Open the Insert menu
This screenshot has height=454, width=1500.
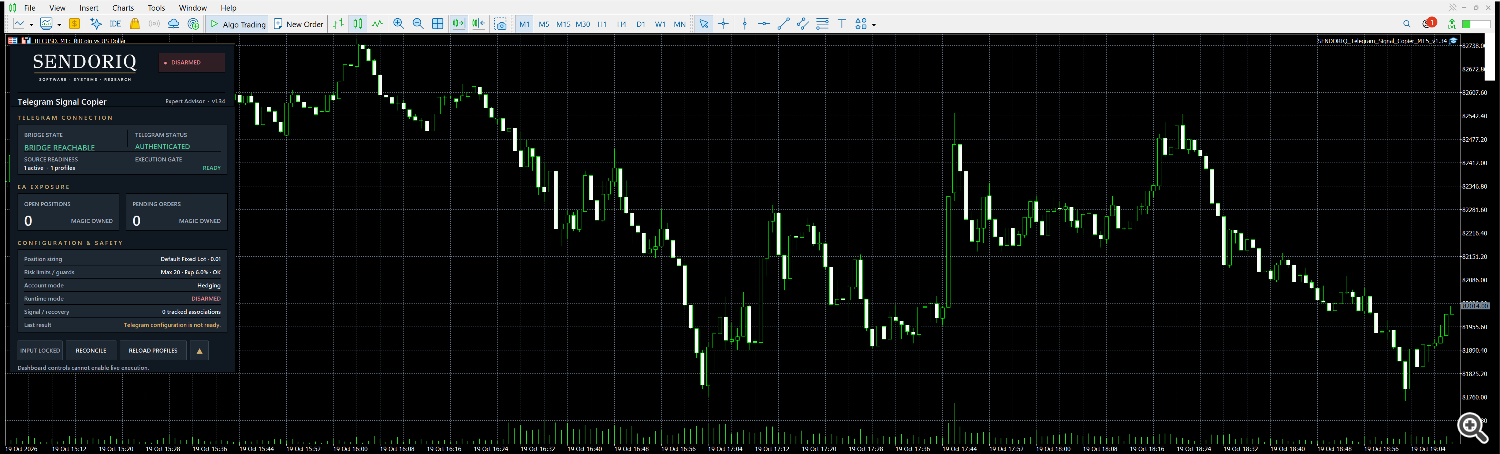click(89, 7)
